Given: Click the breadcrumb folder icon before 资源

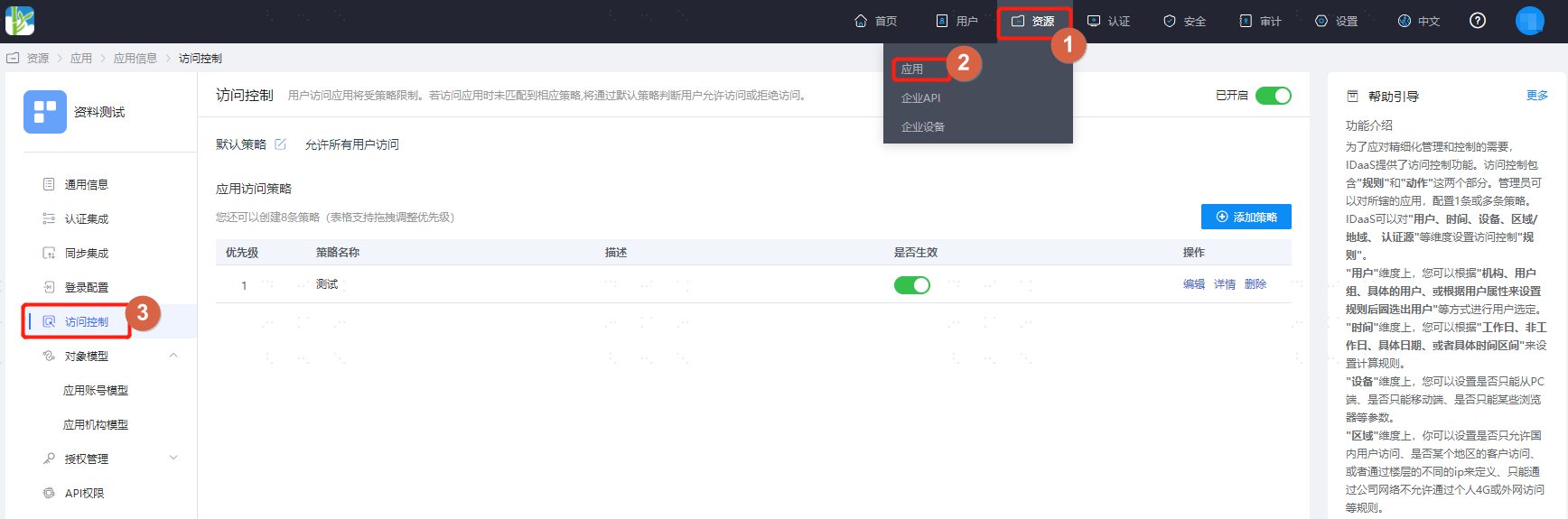Looking at the screenshot, I should point(13,58).
